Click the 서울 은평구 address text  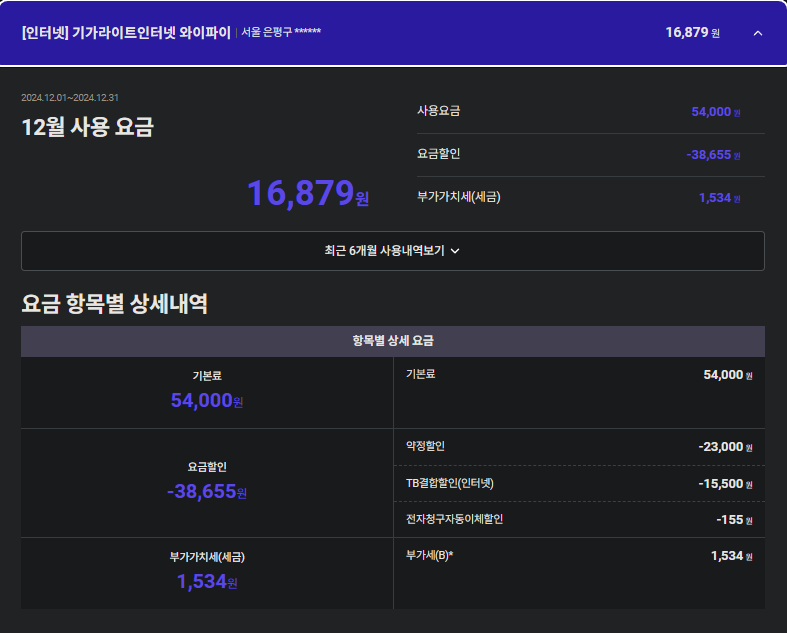[281, 32]
